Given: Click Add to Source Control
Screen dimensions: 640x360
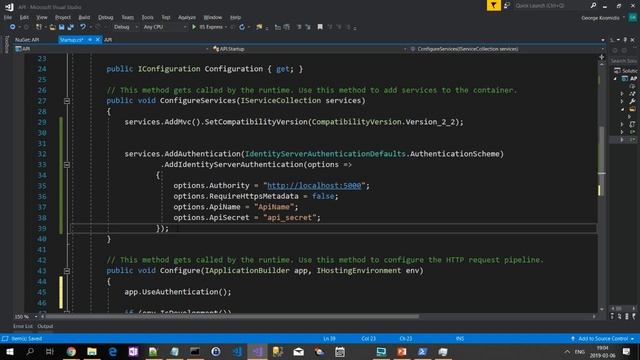Looking at the screenshot, I should point(603,338).
